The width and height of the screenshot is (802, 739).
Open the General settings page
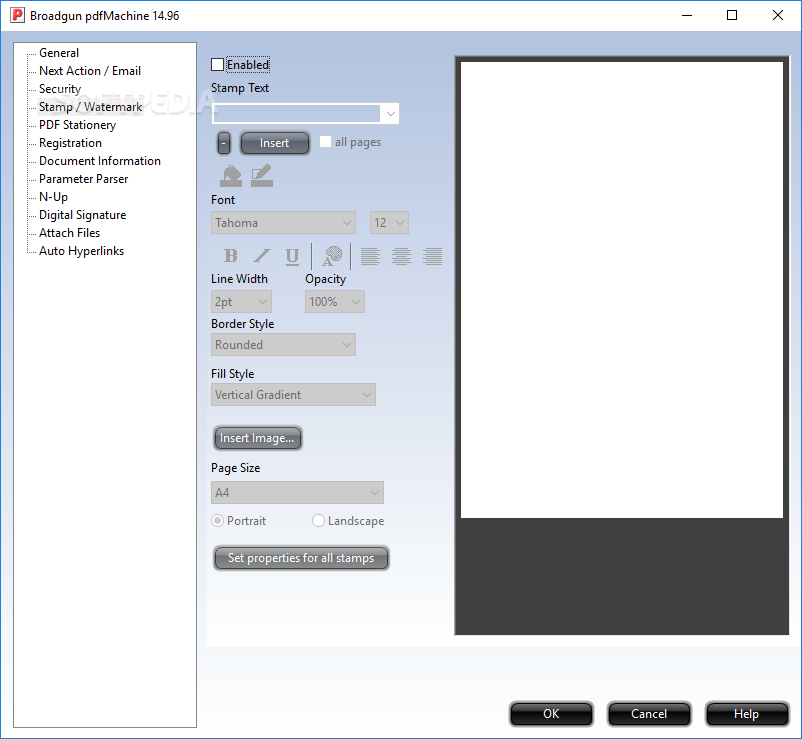[x=59, y=53]
